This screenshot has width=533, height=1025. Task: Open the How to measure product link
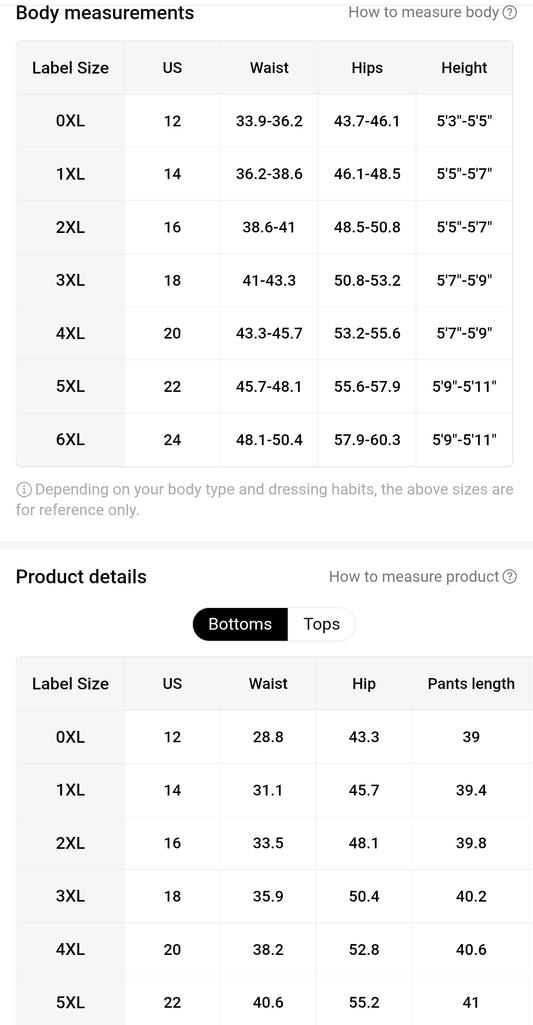point(414,577)
